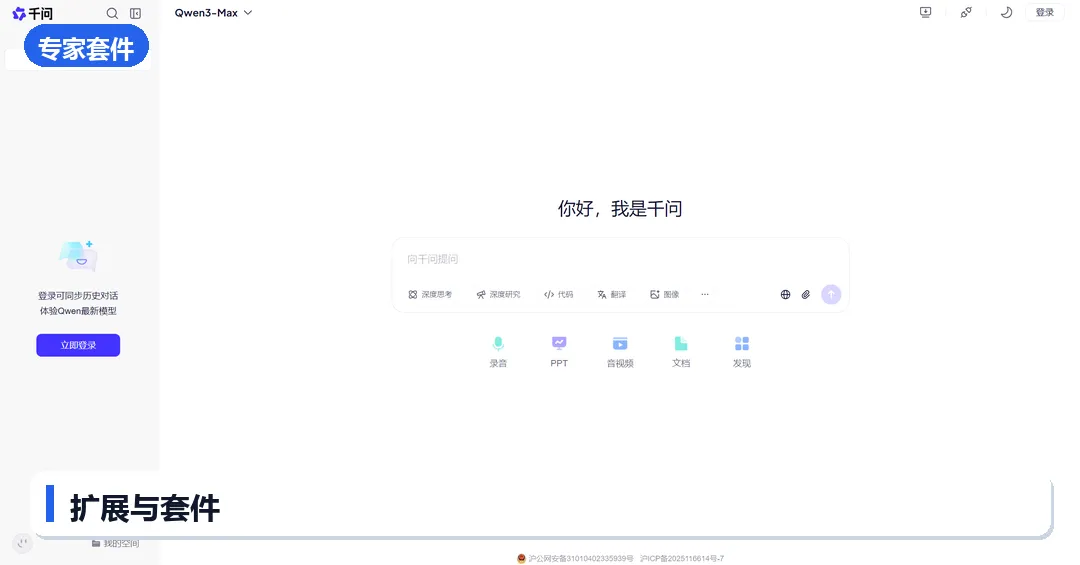Open the 发现 feature

(742, 351)
